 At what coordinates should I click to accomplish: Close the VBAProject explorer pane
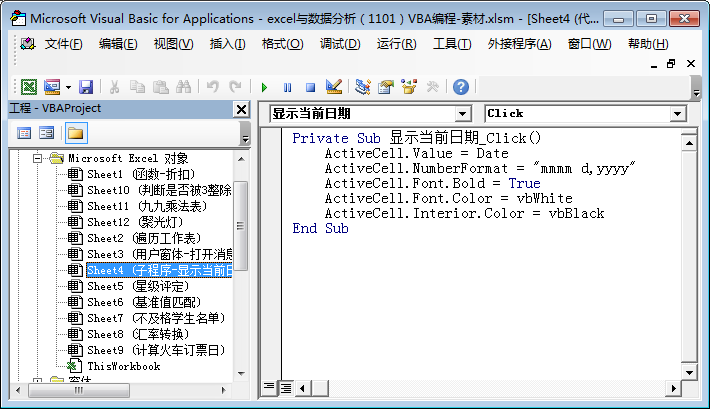241,109
